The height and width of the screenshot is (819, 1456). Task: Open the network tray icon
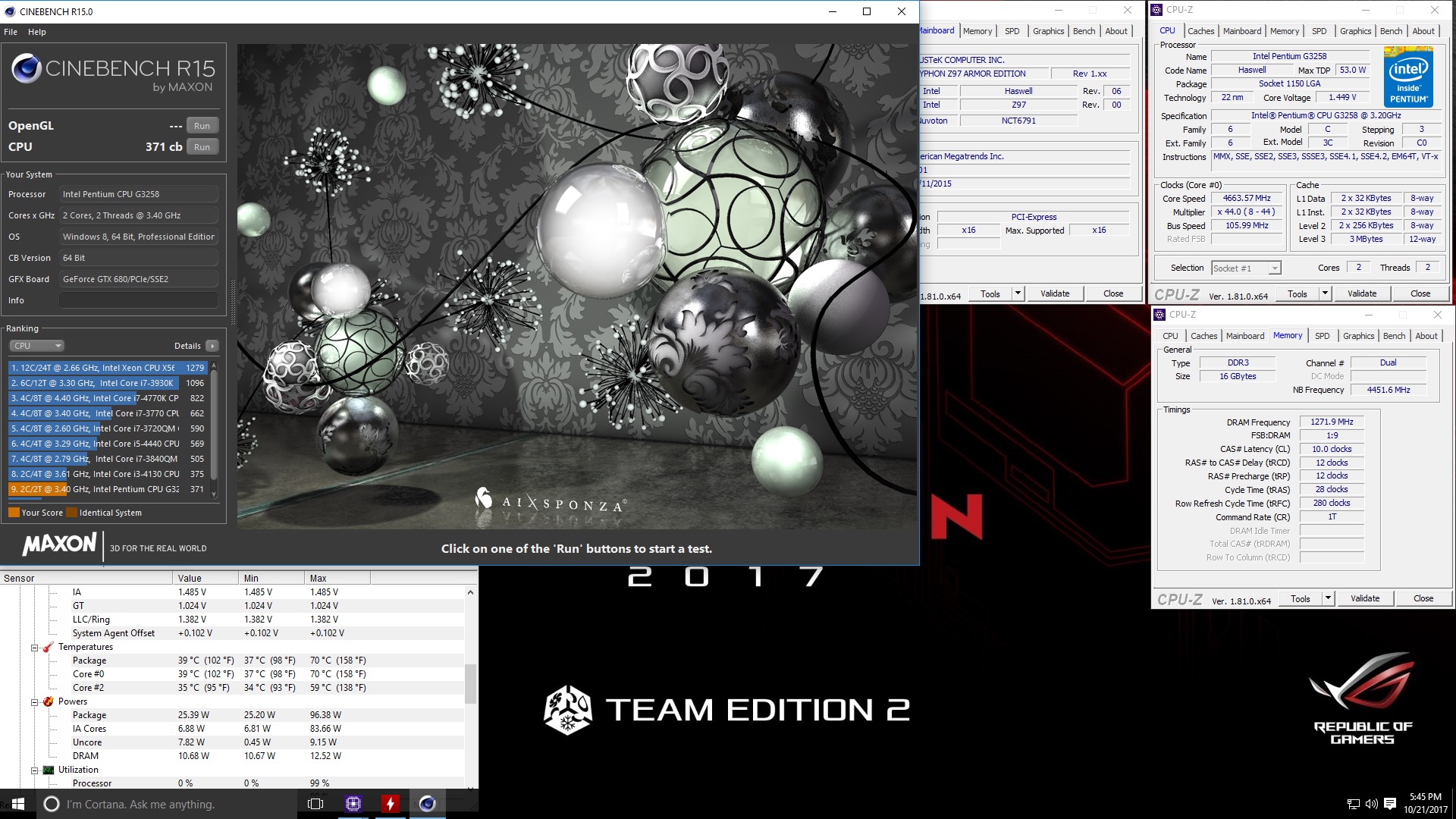pos(1353,805)
